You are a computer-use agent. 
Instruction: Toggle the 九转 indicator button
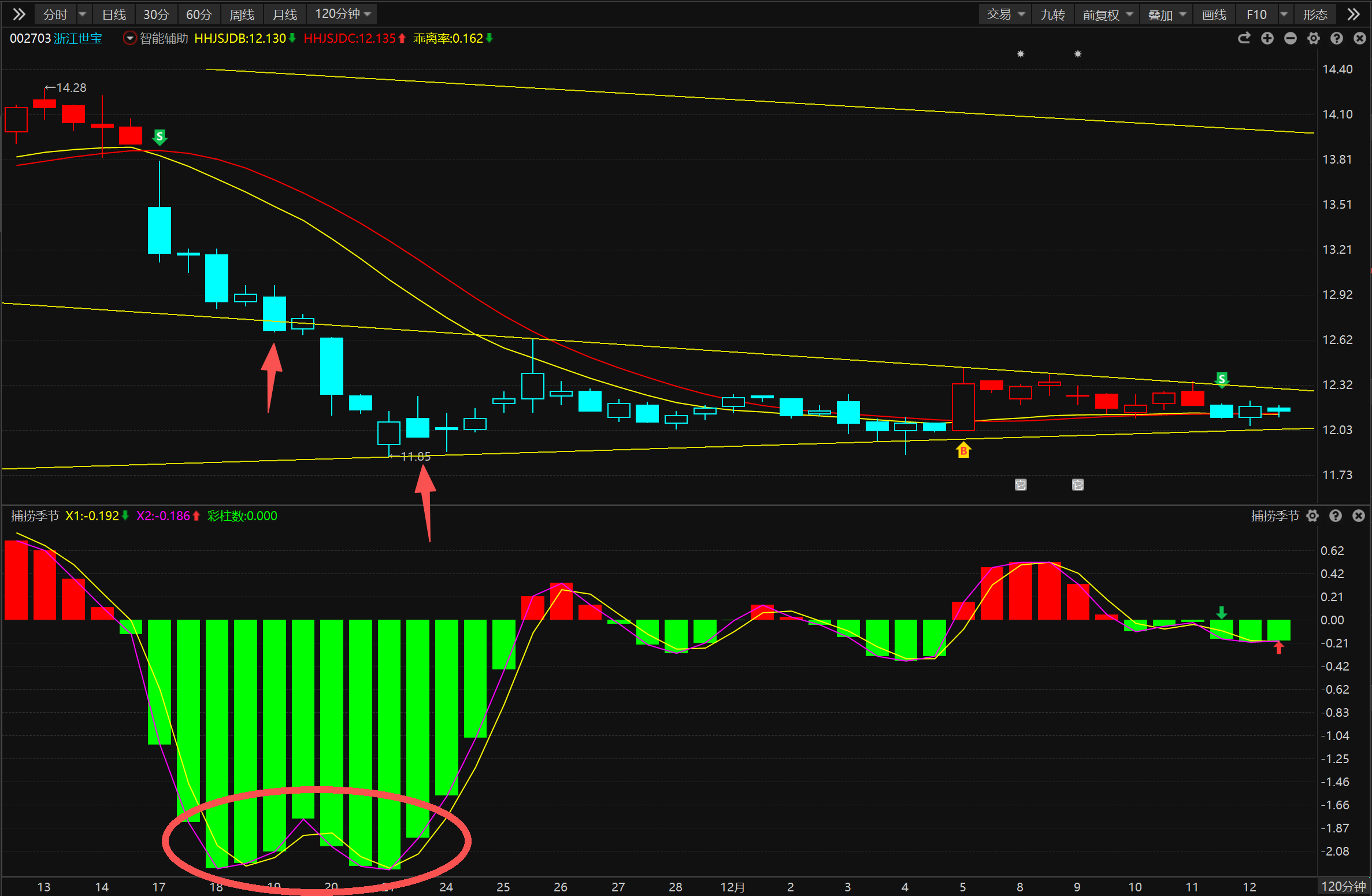coord(1052,14)
